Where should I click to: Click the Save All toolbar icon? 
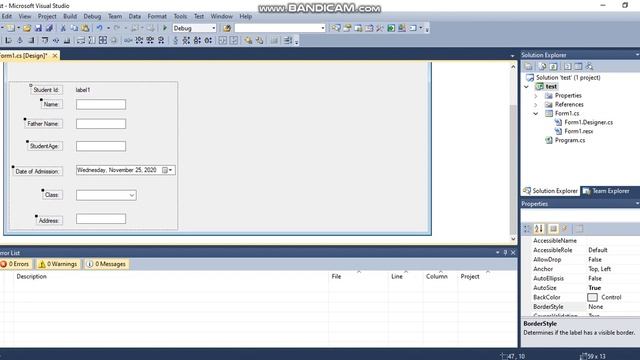coord(49,28)
